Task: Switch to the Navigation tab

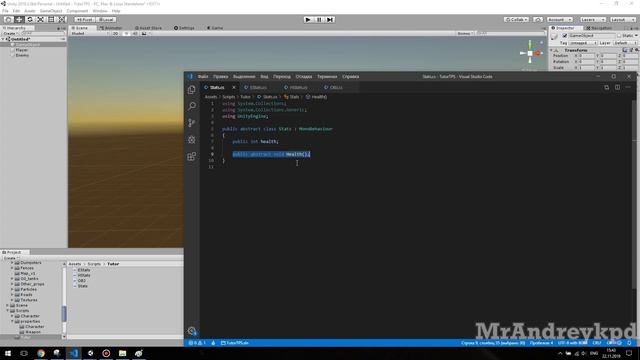Action: point(599,28)
